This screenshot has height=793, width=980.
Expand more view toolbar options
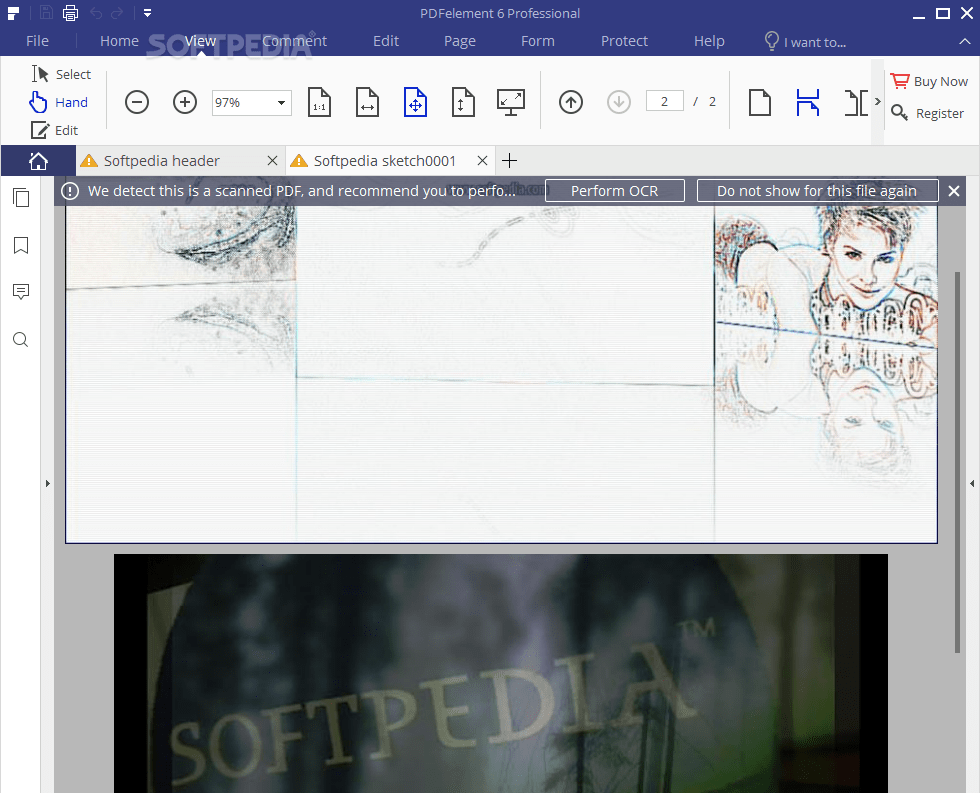tap(878, 102)
